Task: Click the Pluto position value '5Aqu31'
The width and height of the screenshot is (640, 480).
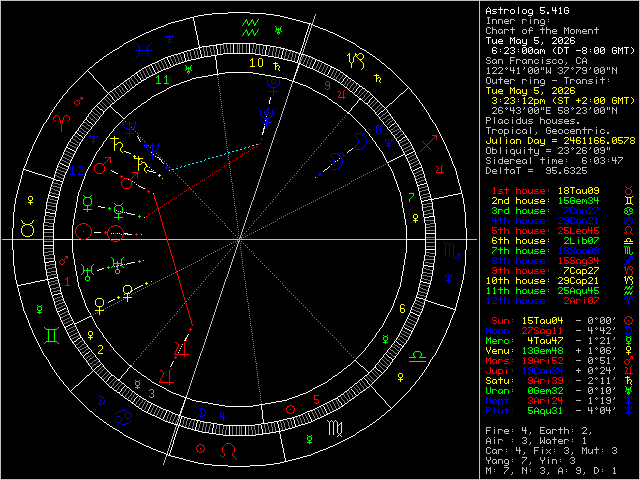Action: pos(545,411)
